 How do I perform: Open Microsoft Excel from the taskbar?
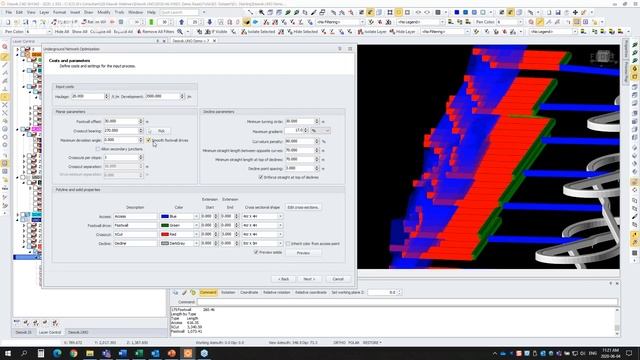[139, 353]
